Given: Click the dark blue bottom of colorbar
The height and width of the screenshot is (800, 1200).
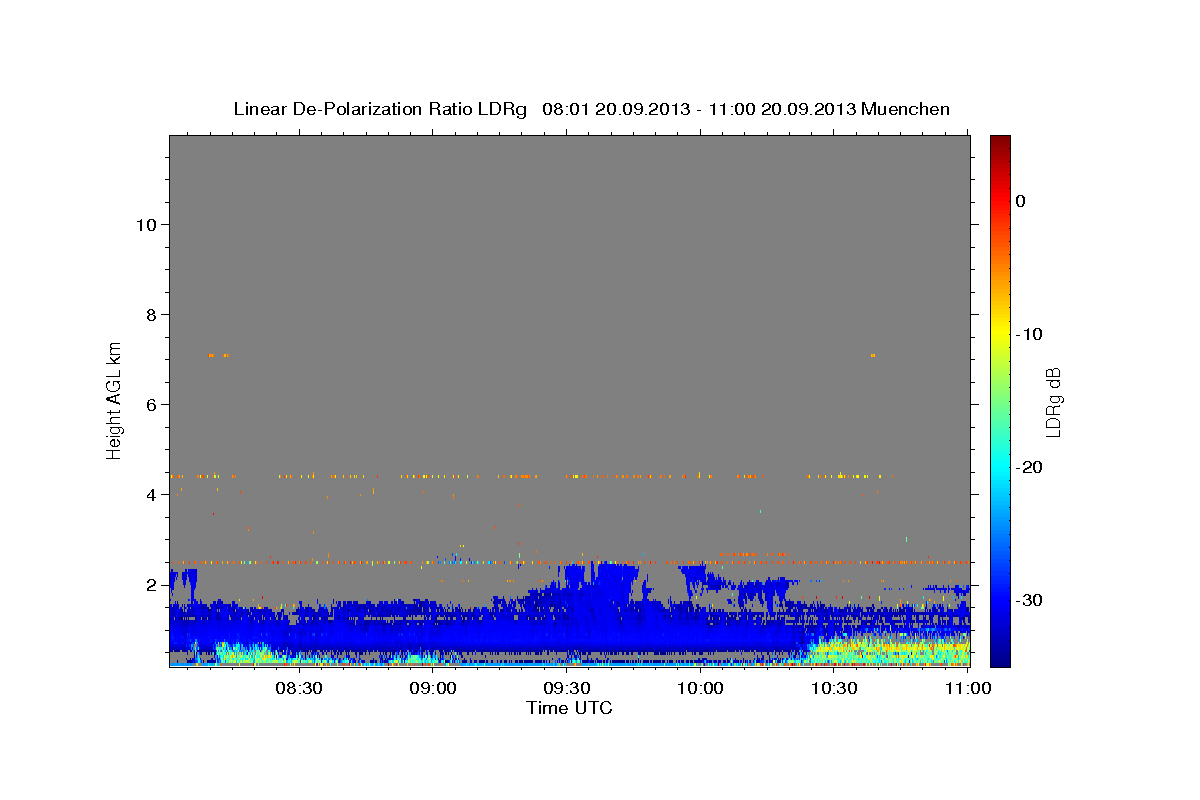Looking at the screenshot, I should point(1000,660).
